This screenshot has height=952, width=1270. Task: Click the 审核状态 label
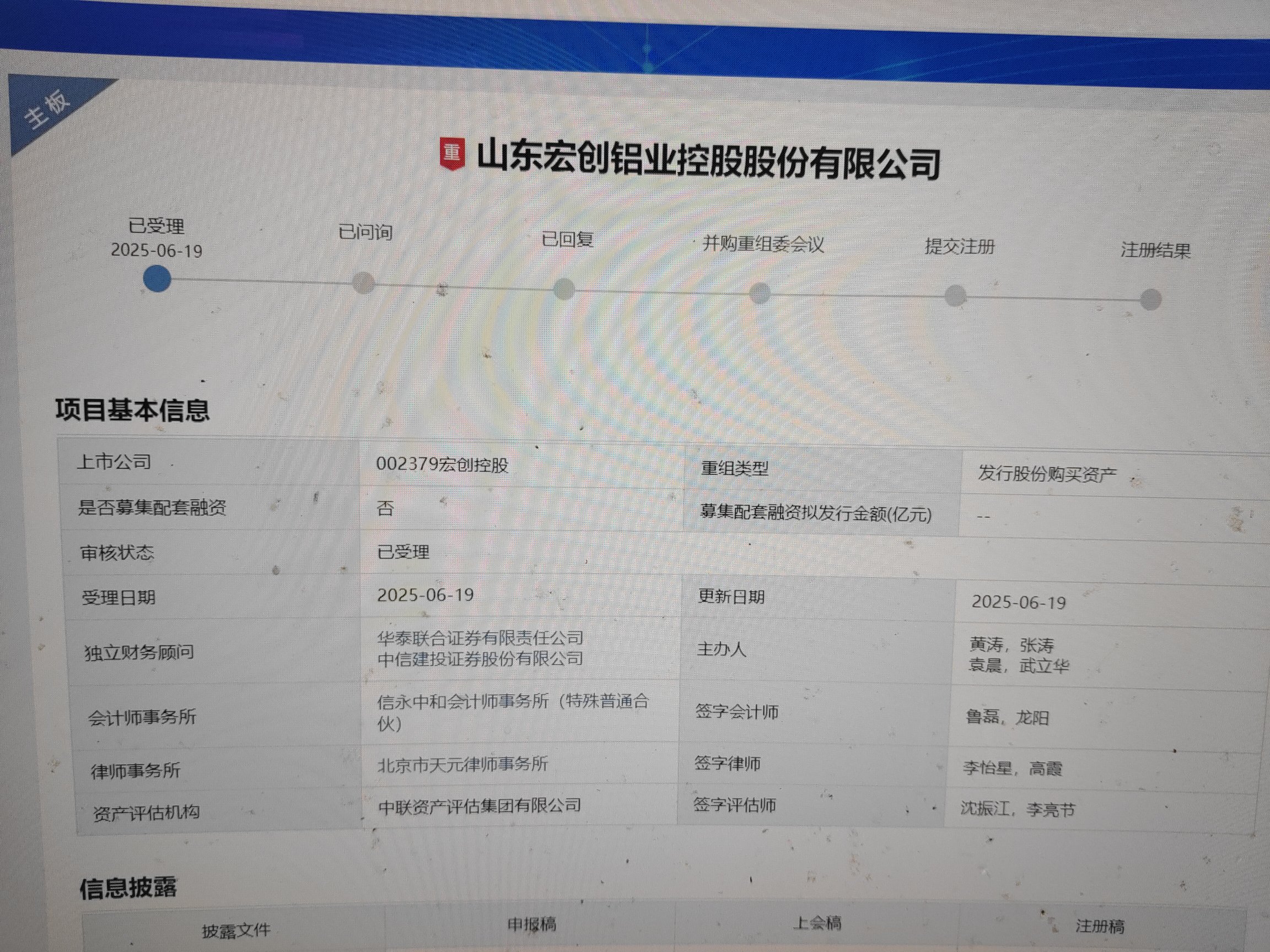pyautogui.click(x=117, y=553)
